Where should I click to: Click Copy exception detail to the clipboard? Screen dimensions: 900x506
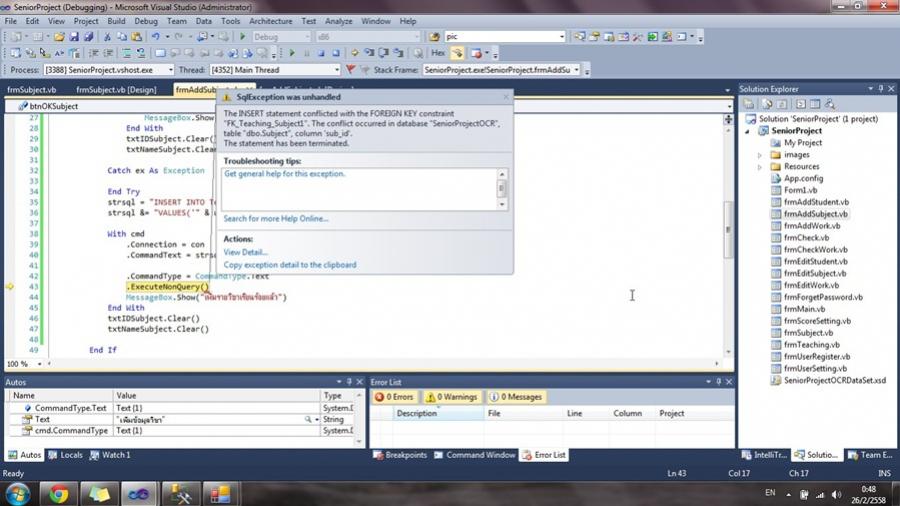(290, 265)
